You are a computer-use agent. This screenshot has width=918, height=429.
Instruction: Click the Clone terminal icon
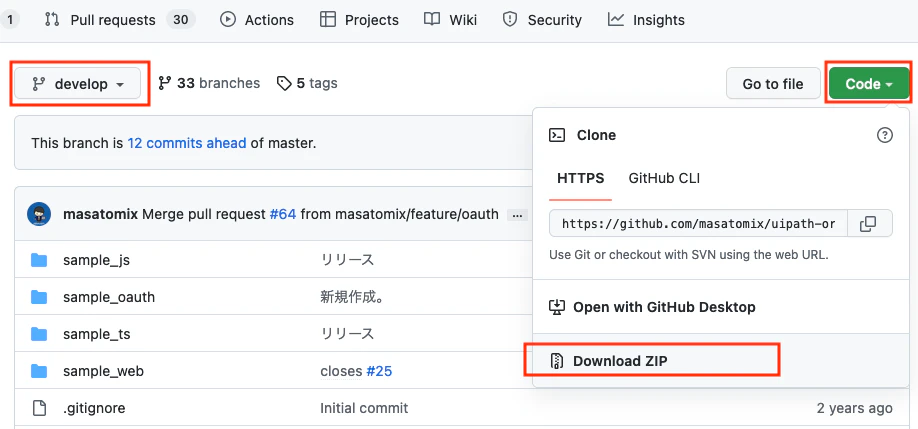click(557, 135)
